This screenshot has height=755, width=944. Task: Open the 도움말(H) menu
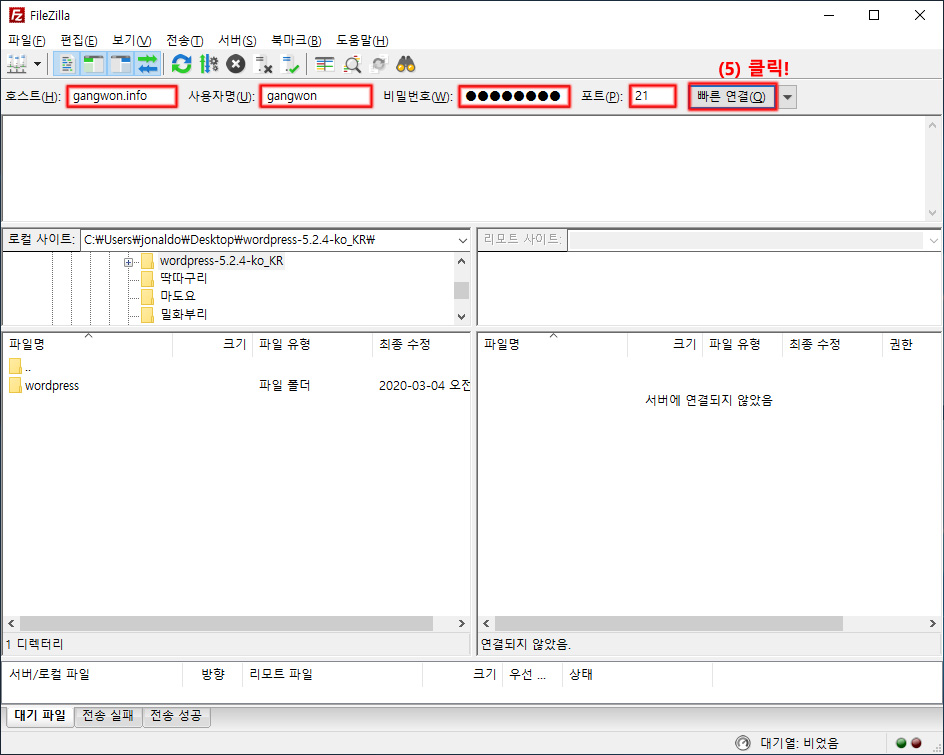point(362,40)
